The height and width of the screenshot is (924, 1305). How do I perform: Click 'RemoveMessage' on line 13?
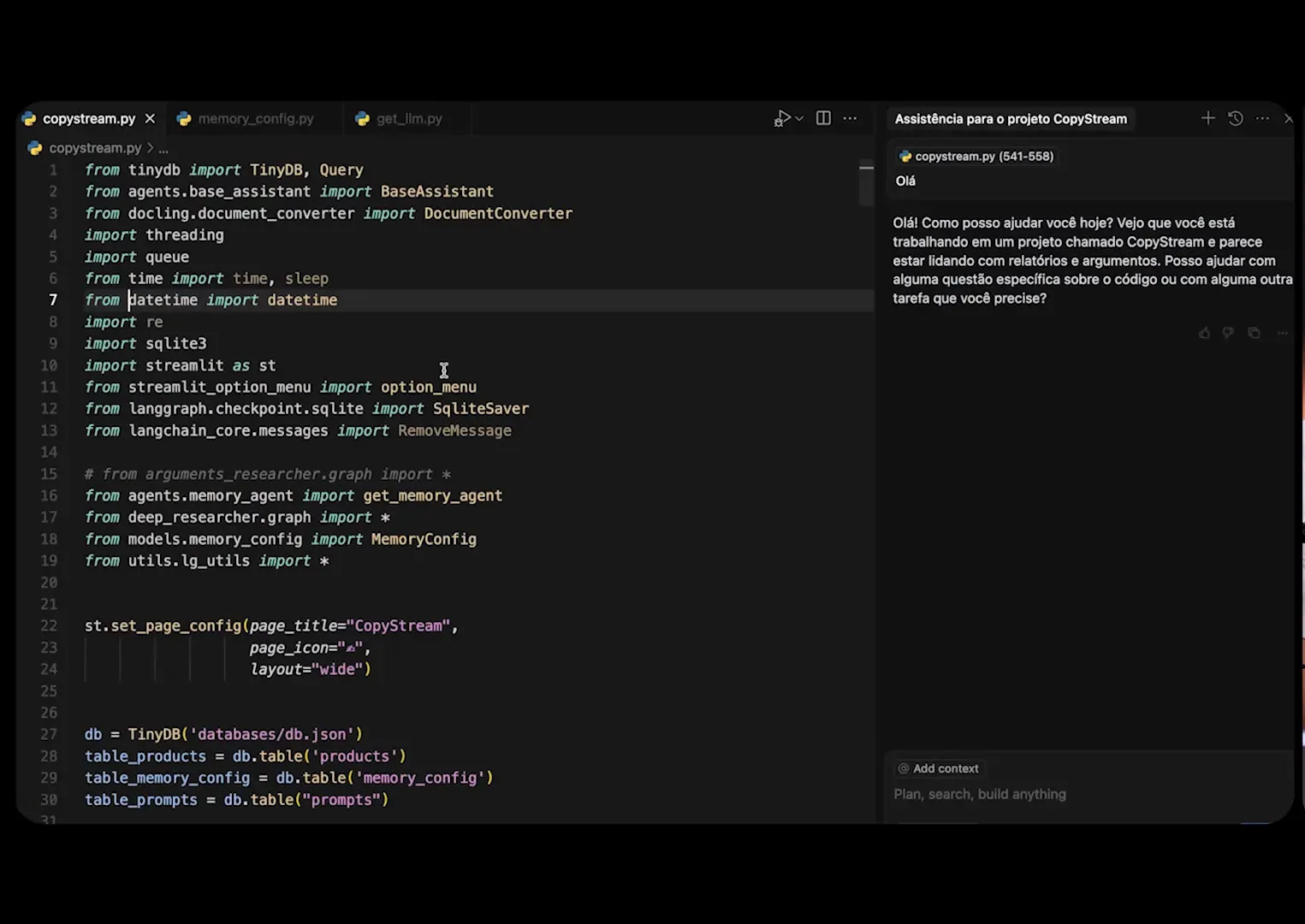(454, 431)
